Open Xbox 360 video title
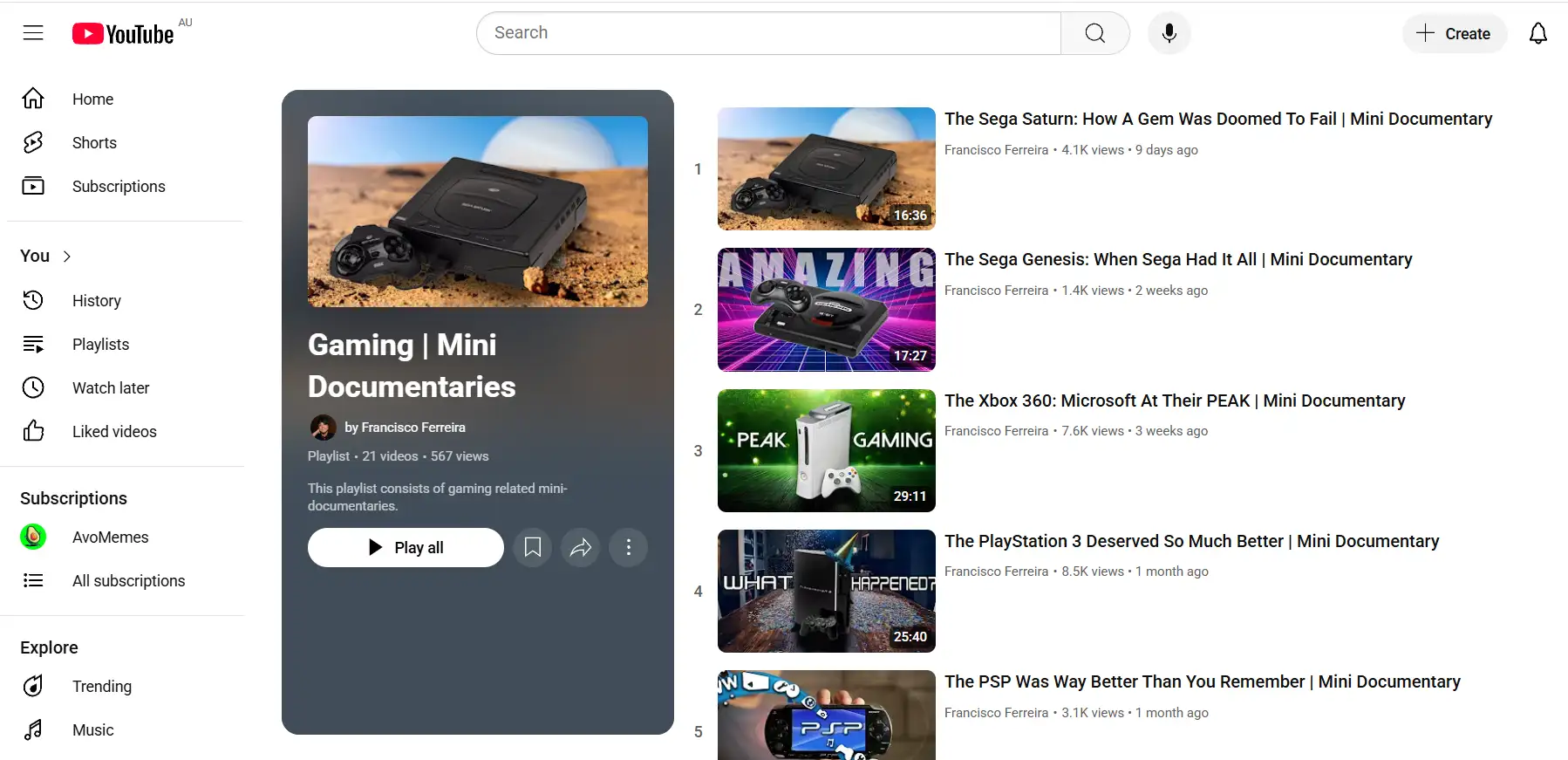Image resolution: width=1568 pixels, height=760 pixels. click(x=1175, y=401)
